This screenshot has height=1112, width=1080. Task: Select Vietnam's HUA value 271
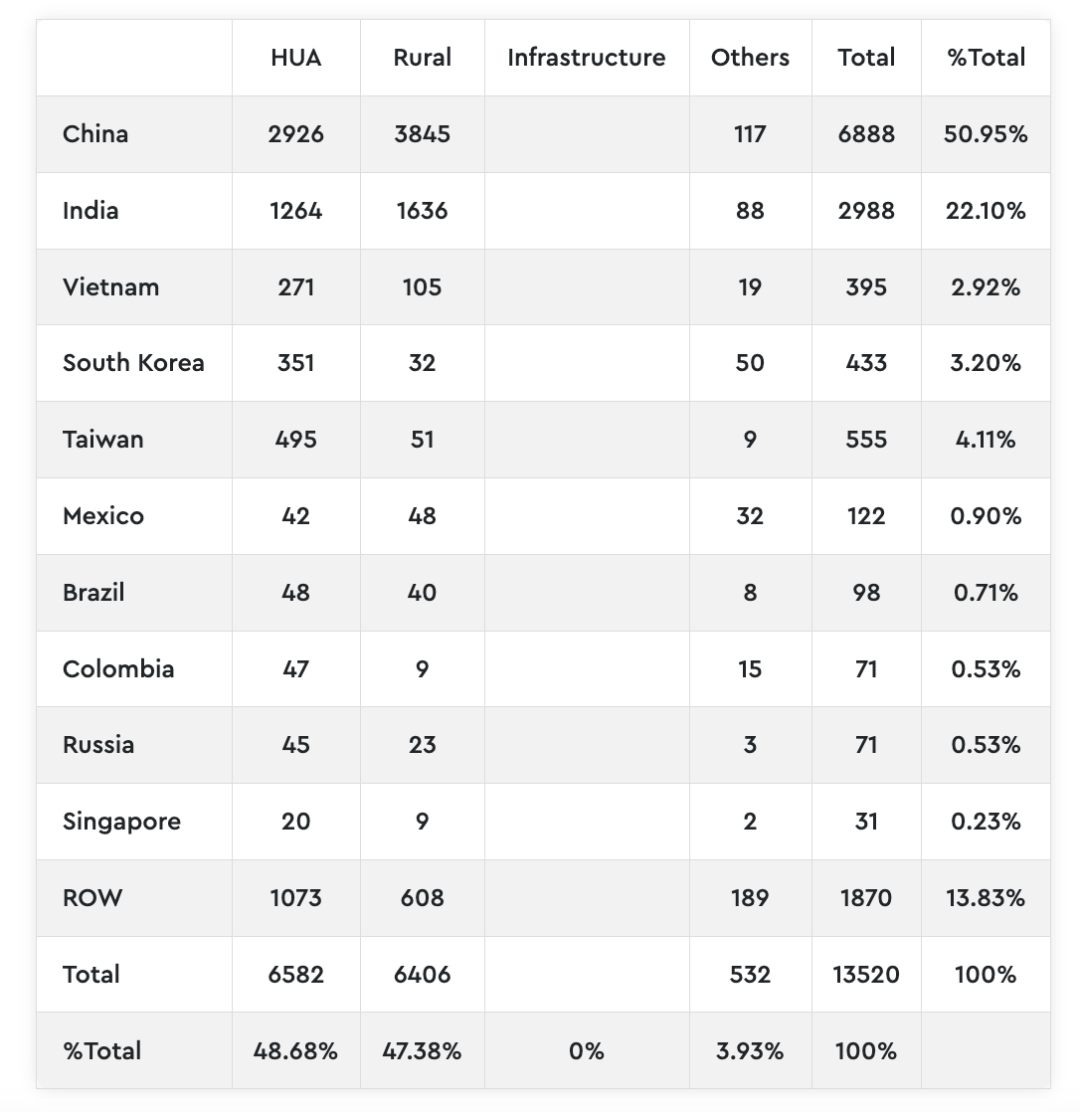click(296, 287)
